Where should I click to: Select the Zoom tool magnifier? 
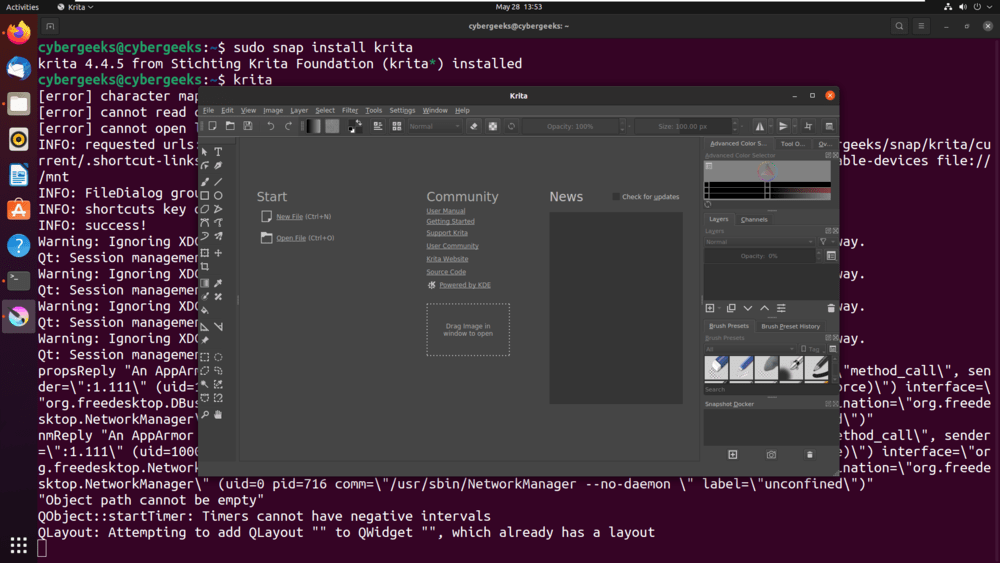click(x=205, y=414)
